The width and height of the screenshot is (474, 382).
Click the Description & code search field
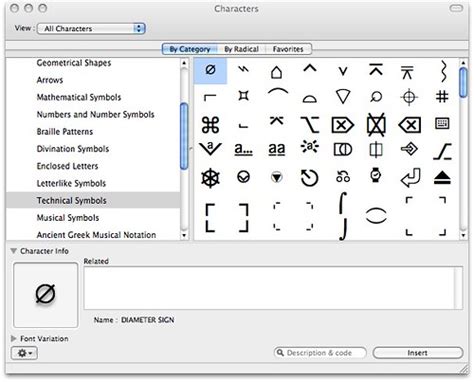tap(320, 353)
